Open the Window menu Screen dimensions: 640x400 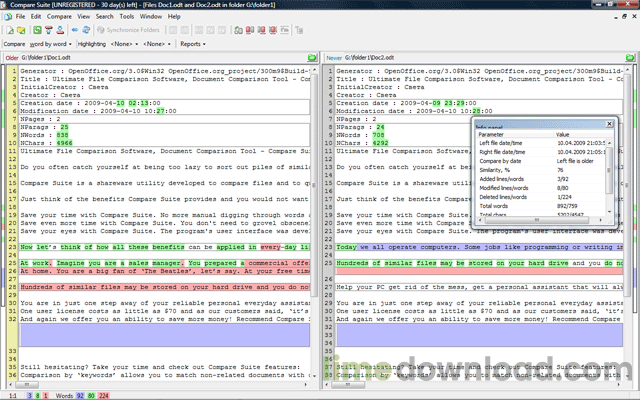(x=151, y=17)
